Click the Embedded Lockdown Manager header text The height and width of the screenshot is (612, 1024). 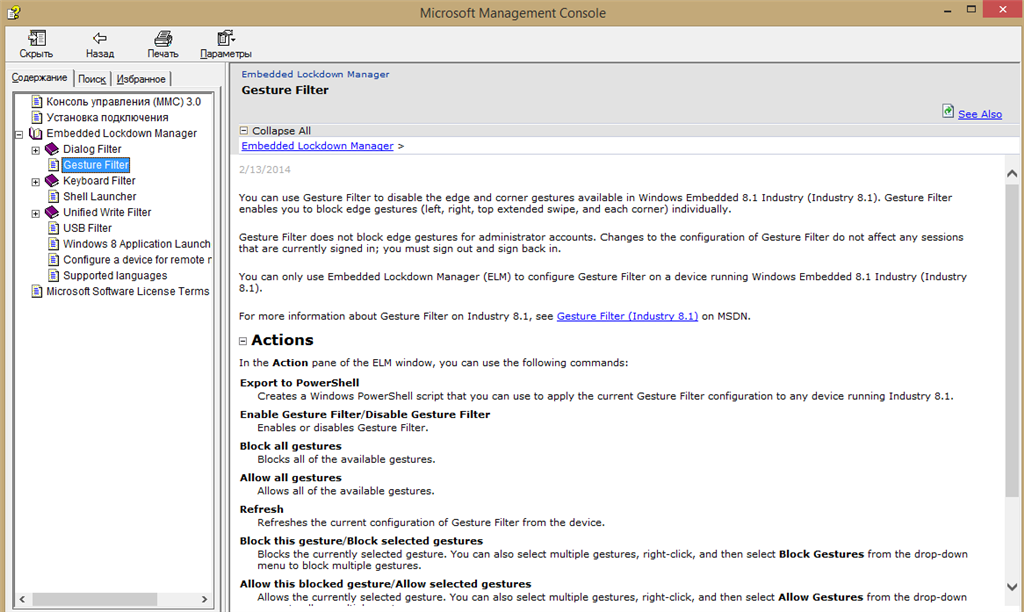tap(315, 74)
